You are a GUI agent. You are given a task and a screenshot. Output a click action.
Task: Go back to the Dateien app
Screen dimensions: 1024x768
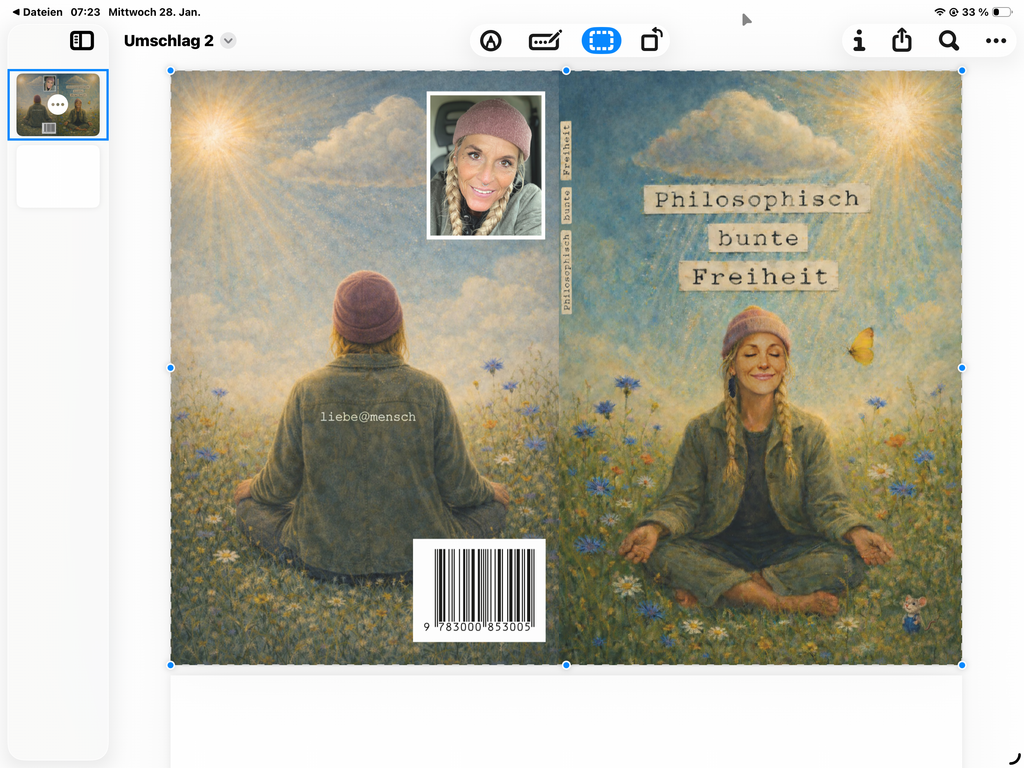(x=37, y=12)
